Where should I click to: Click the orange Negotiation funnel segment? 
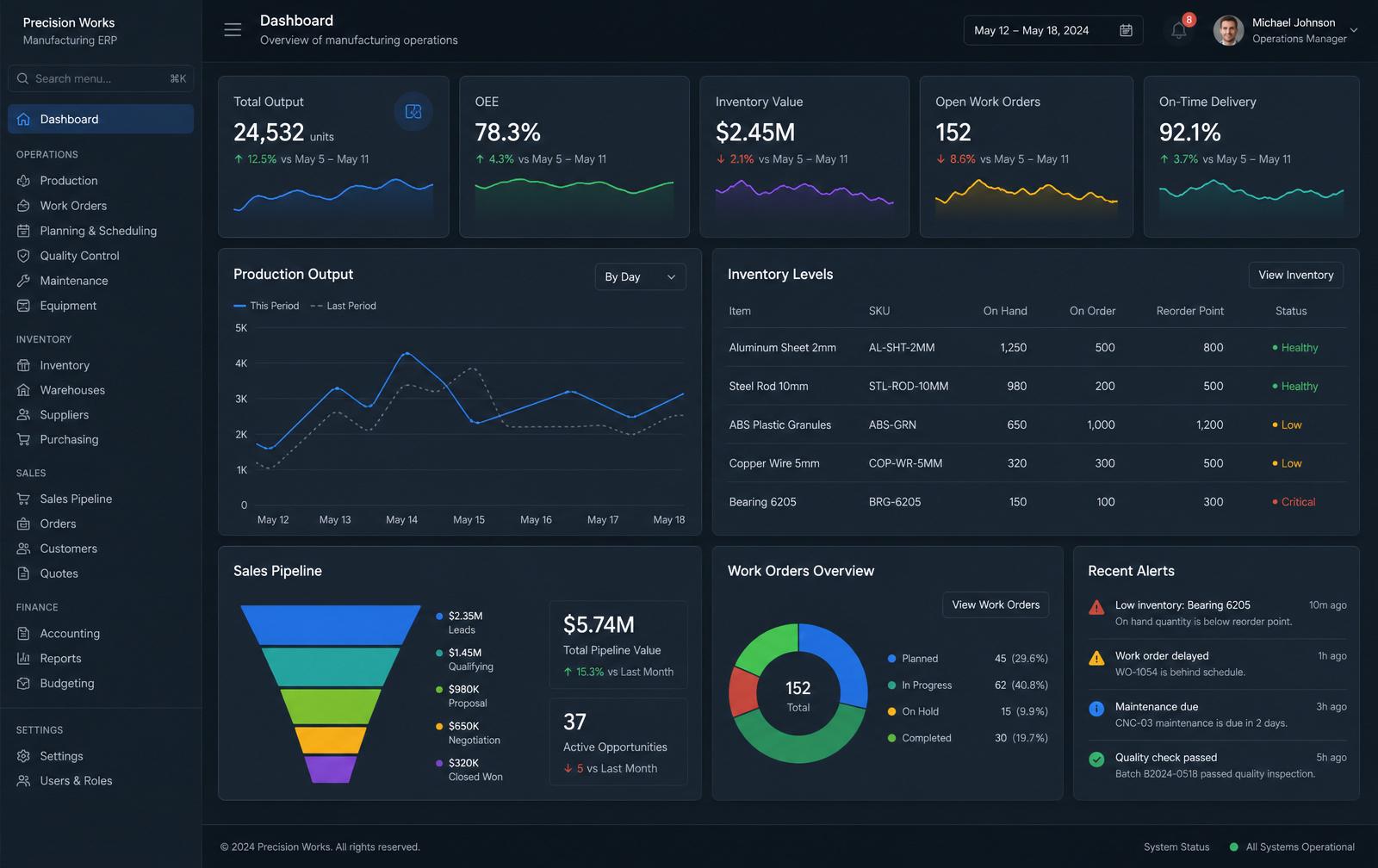coord(331,740)
